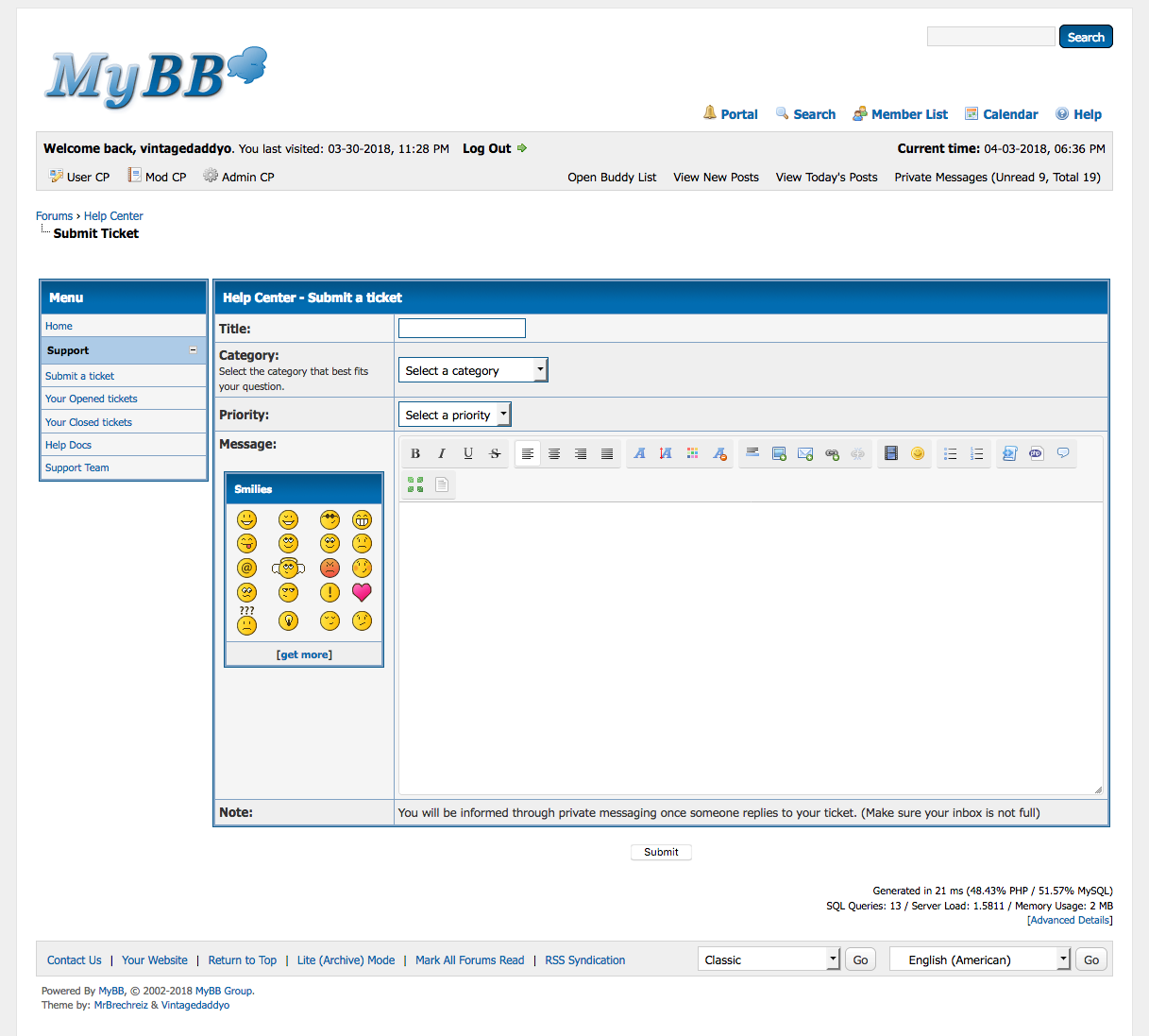Open the Select a priority dropdown
The image size is (1149, 1036).
point(454,415)
